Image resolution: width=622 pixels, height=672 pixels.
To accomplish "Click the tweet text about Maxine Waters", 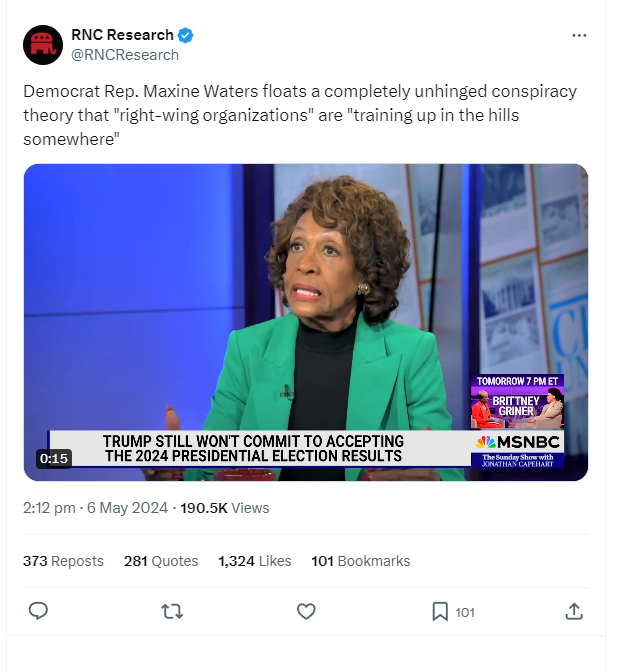I will (300, 115).
